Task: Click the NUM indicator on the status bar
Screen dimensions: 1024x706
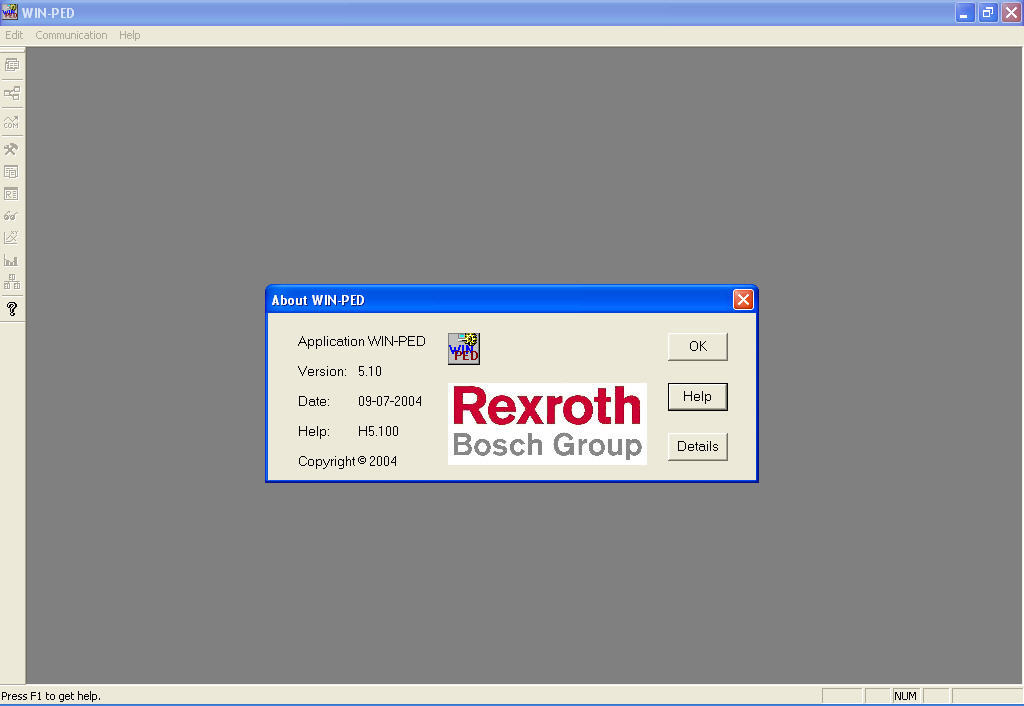Action: [905, 695]
